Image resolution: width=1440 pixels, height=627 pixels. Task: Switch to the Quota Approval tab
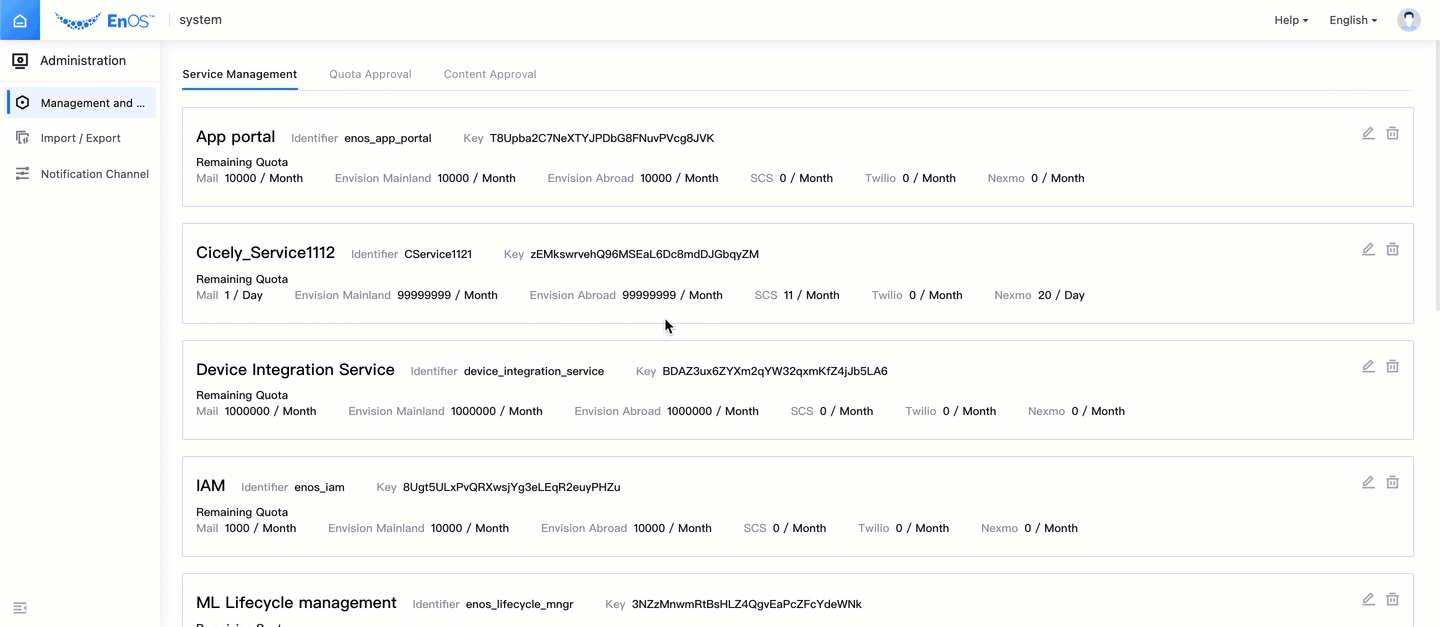(x=370, y=74)
